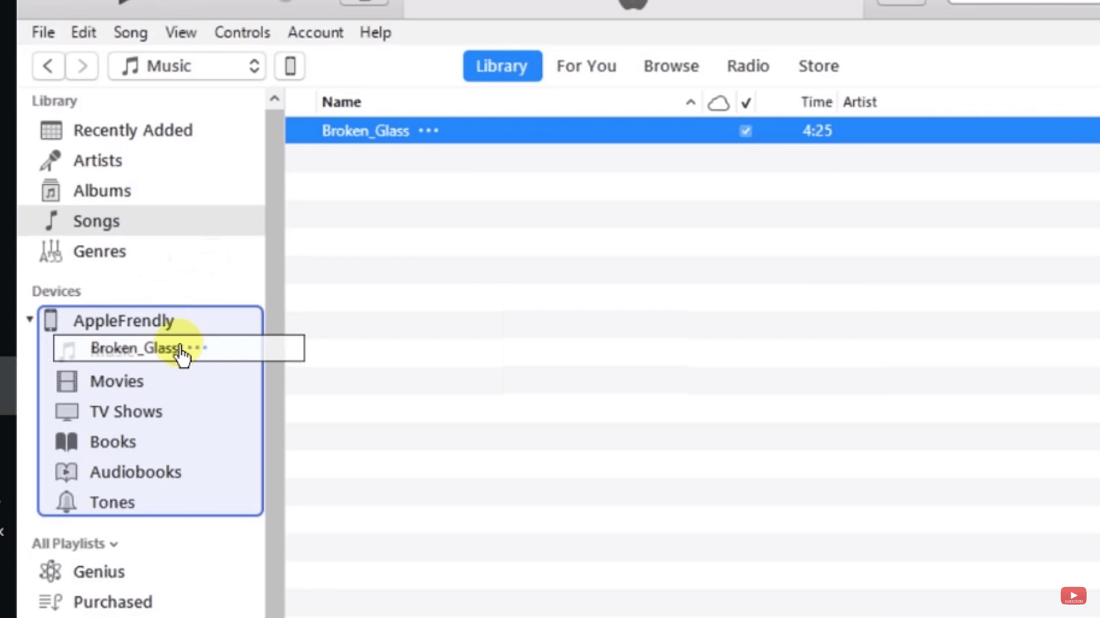1100x618 pixels.
Task: Go to the Store tab
Action: click(818, 66)
